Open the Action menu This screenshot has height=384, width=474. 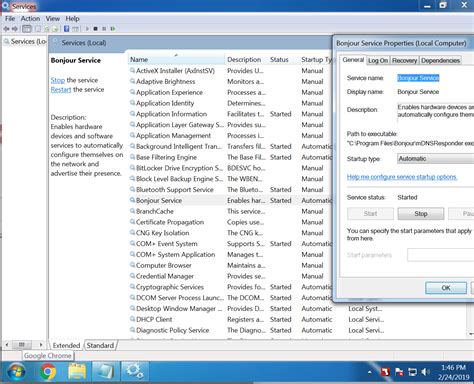click(30, 19)
